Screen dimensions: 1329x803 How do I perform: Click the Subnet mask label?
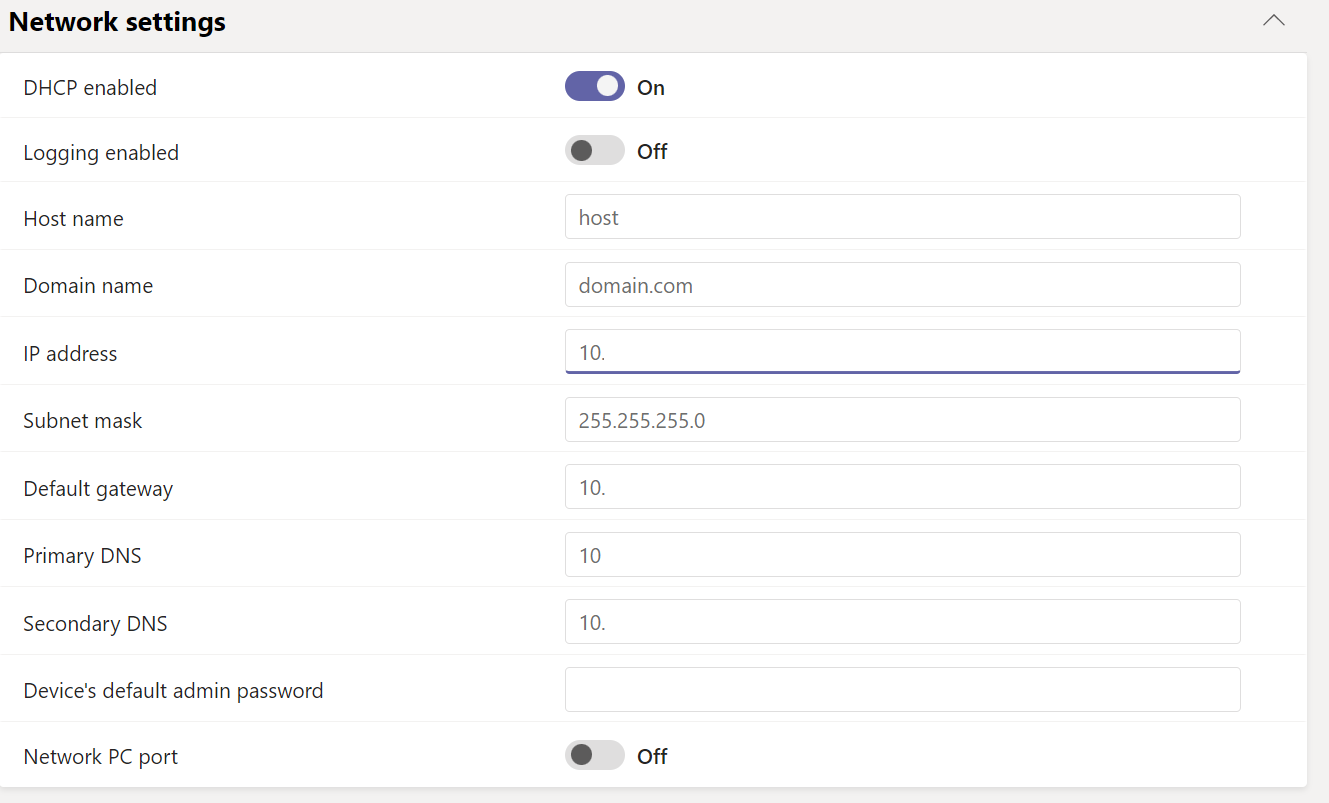[x=83, y=421]
